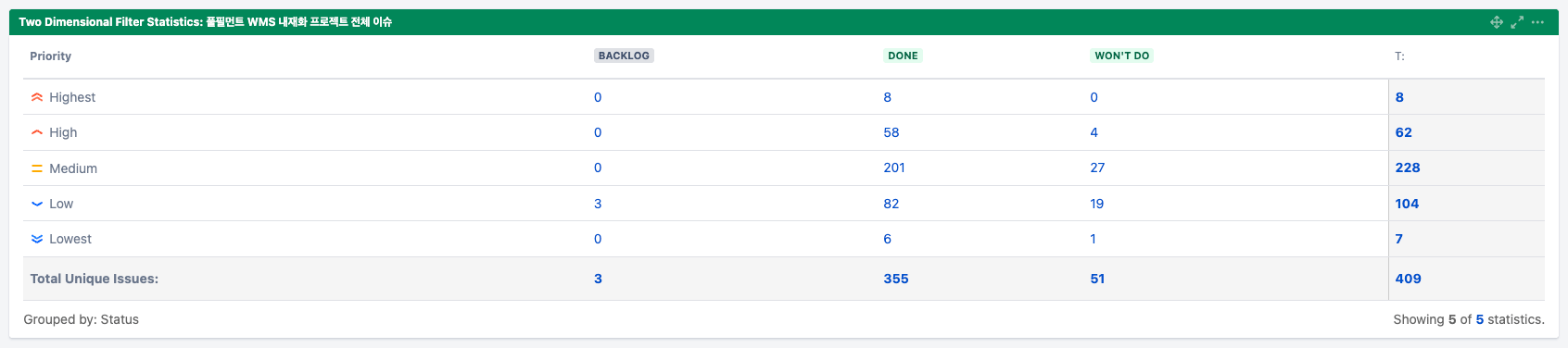The image size is (1568, 348).
Task: Open 27 Won't Do Medium issues
Action: click(x=1097, y=168)
